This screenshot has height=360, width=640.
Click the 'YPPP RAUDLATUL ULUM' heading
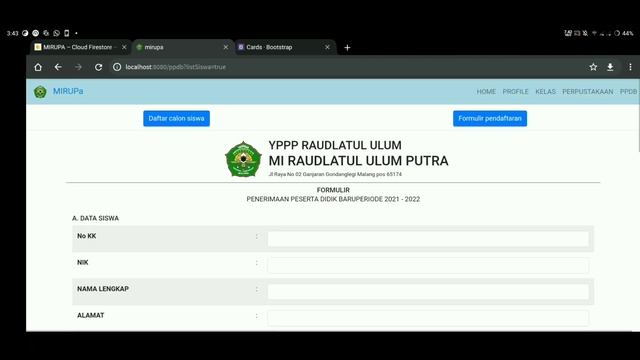[x=335, y=145]
